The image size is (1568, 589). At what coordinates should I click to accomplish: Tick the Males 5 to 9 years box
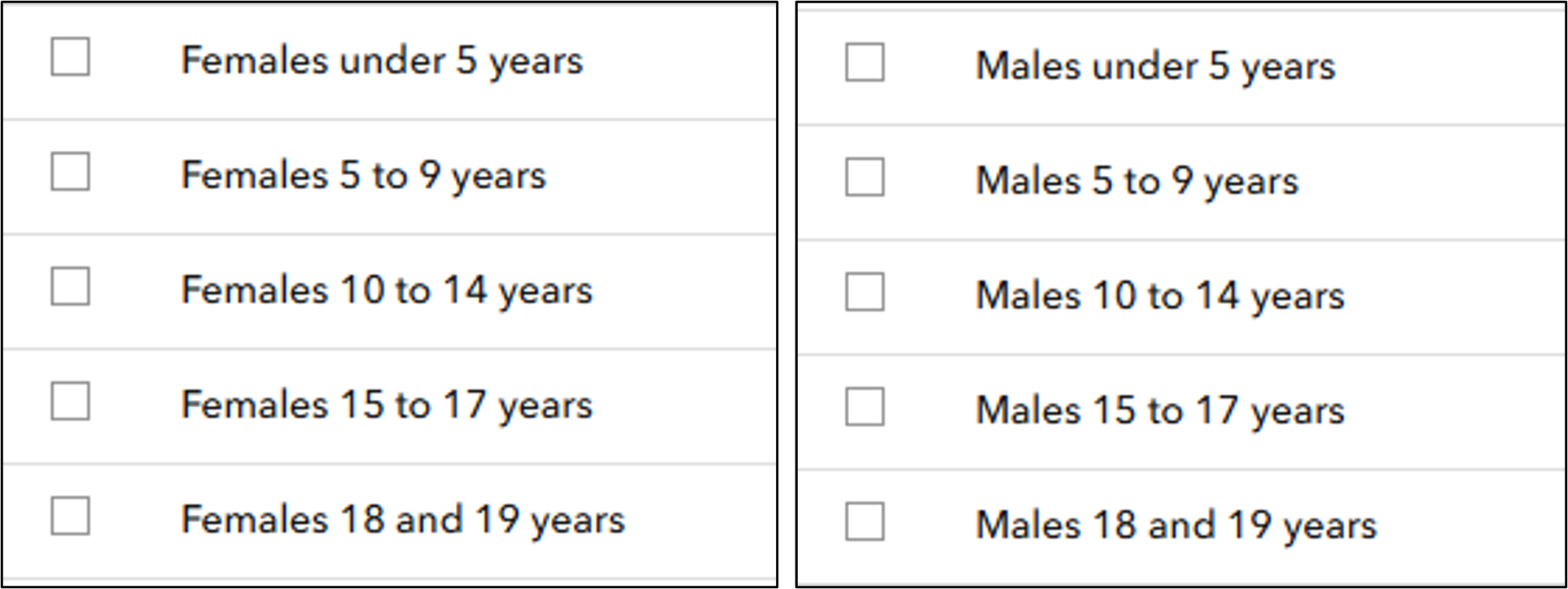[x=865, y=178]
